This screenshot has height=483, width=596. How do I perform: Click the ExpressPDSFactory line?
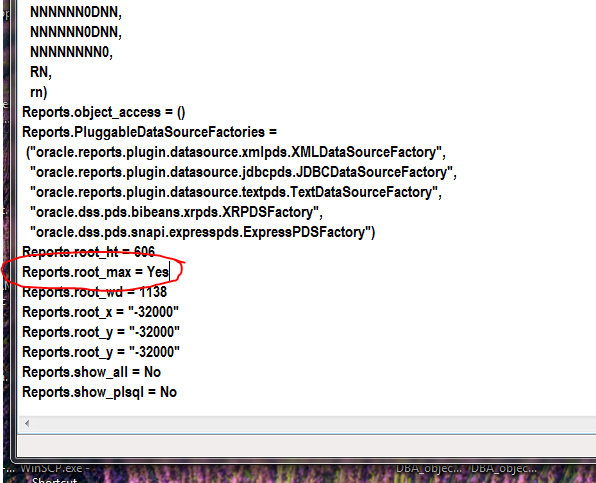tap(203, 232)
